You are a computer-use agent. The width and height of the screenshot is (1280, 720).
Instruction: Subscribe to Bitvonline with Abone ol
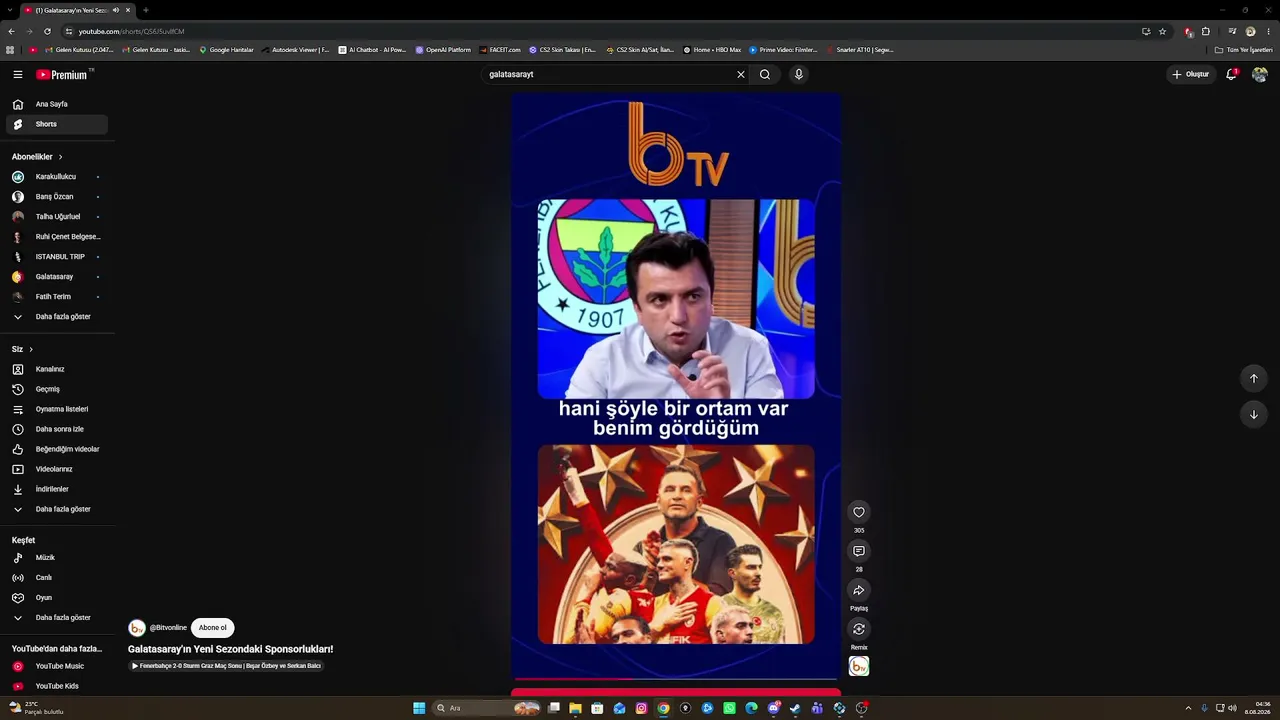(x=212, y=628)
